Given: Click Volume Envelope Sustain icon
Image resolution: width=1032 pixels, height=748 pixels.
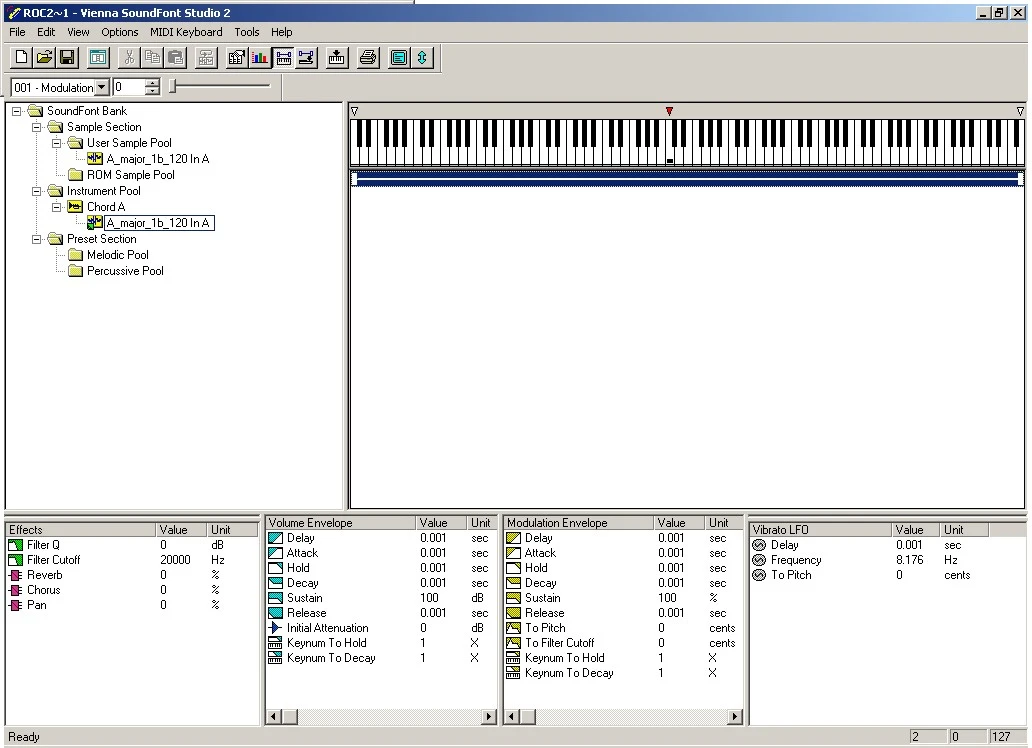Looking at the screenshot, I should click(x=276, y=598).
